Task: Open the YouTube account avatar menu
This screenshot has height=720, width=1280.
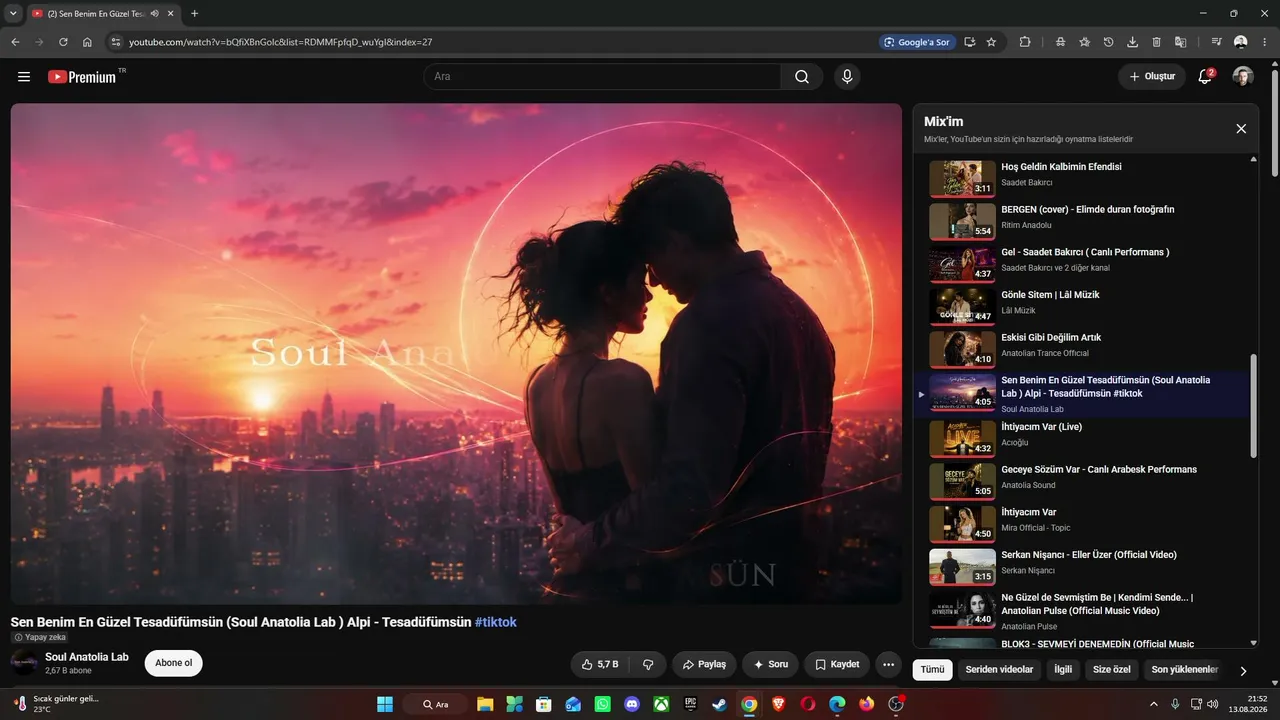Action: 1243,77
